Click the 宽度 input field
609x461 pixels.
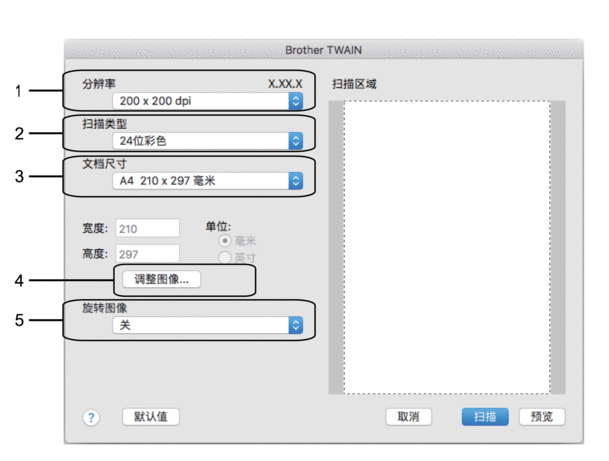point(148,228)
